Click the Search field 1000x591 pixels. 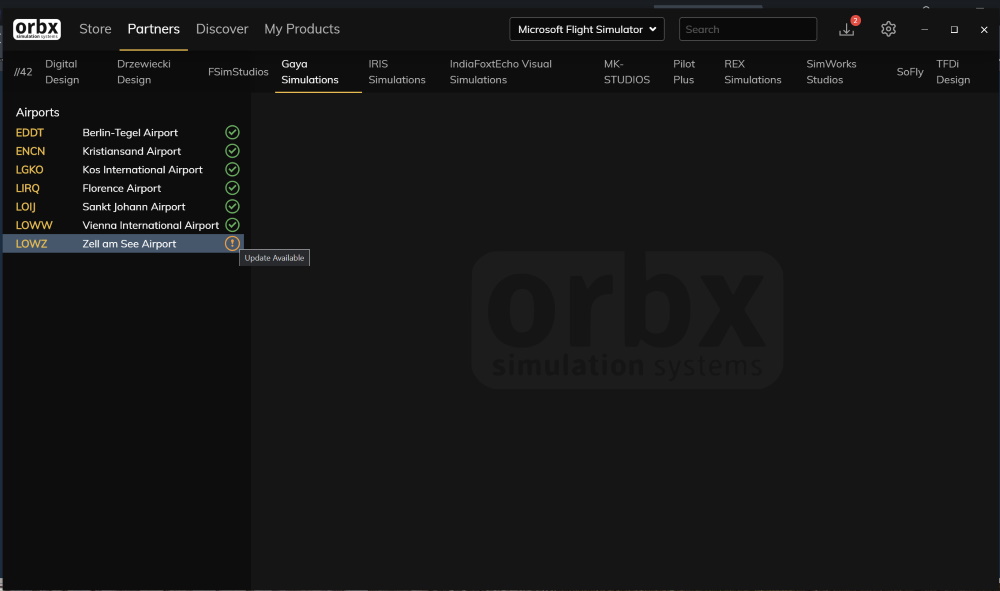(x=747, y=29)
